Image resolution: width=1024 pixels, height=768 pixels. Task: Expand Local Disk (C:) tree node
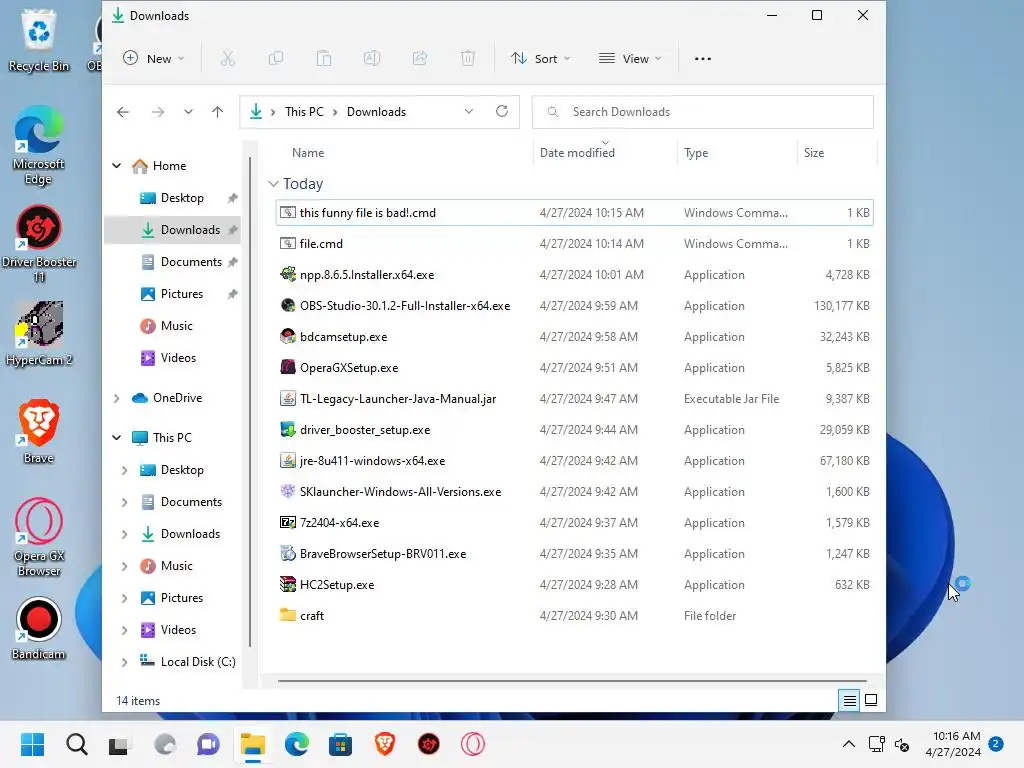[x=125, y=662]
